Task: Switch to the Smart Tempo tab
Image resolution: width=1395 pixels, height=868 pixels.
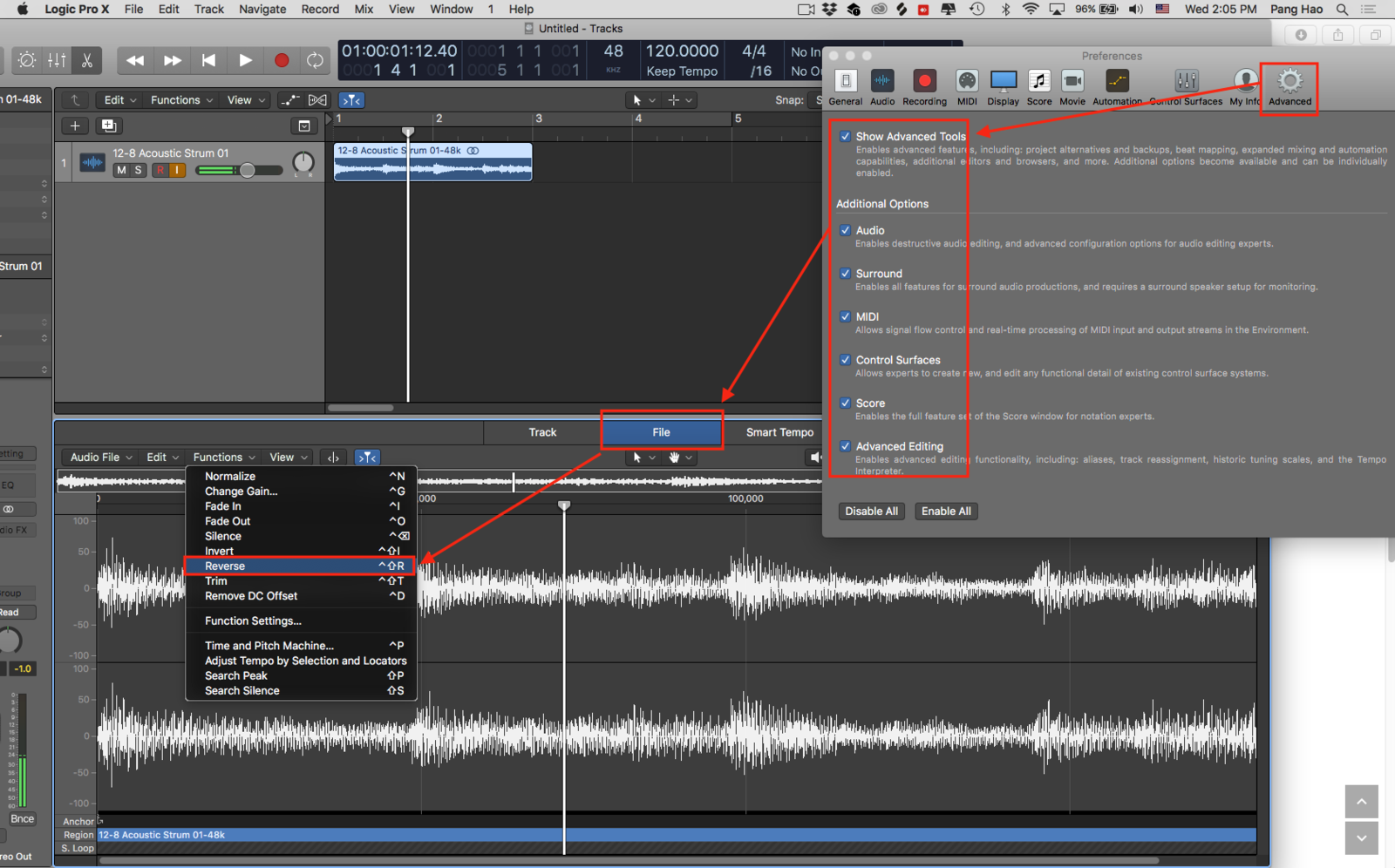Action: coord(779,432)
